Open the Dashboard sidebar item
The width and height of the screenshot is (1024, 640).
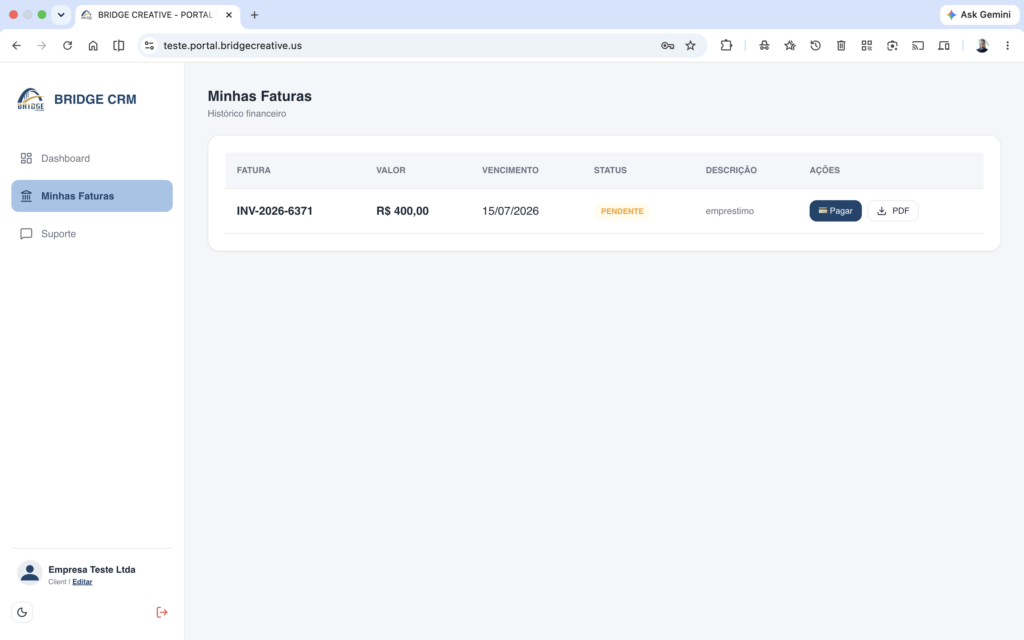tap(91, 158)
